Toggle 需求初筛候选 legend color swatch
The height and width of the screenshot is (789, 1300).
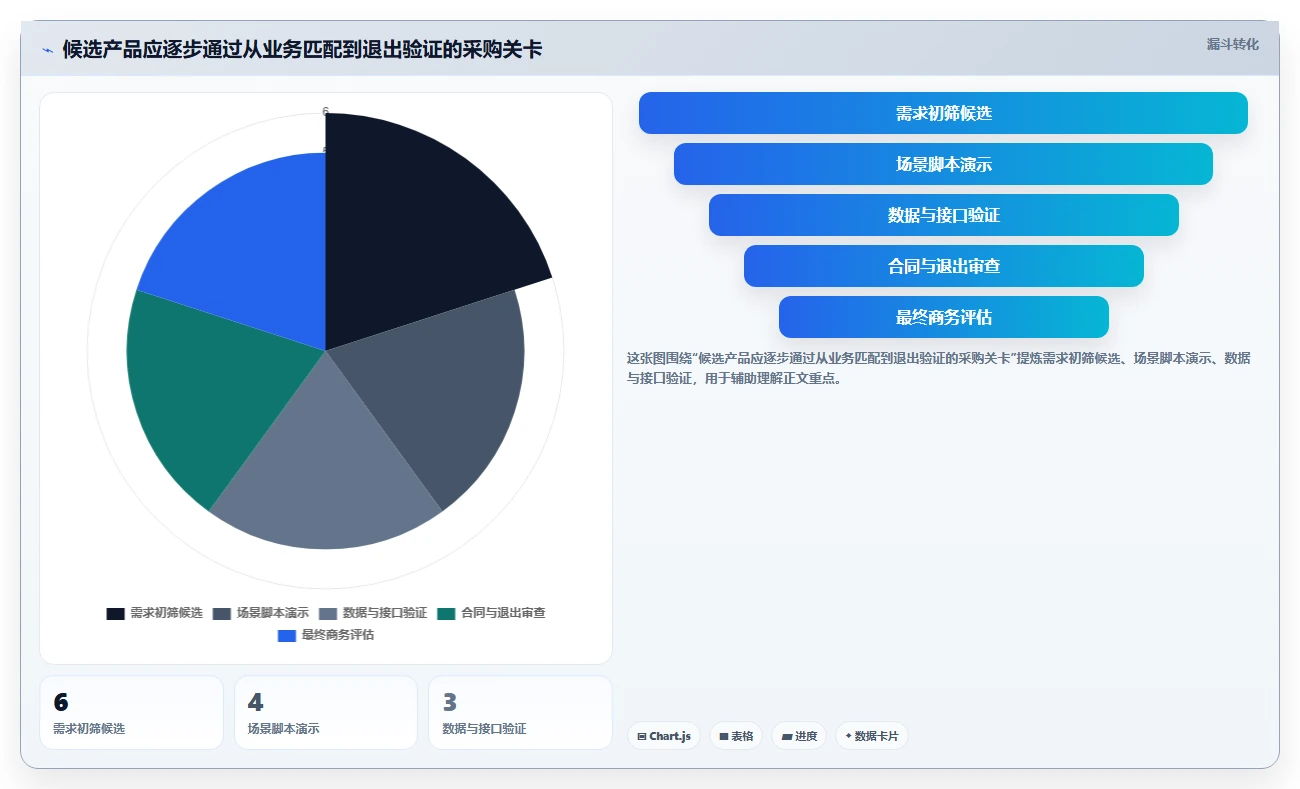[116, 613]
